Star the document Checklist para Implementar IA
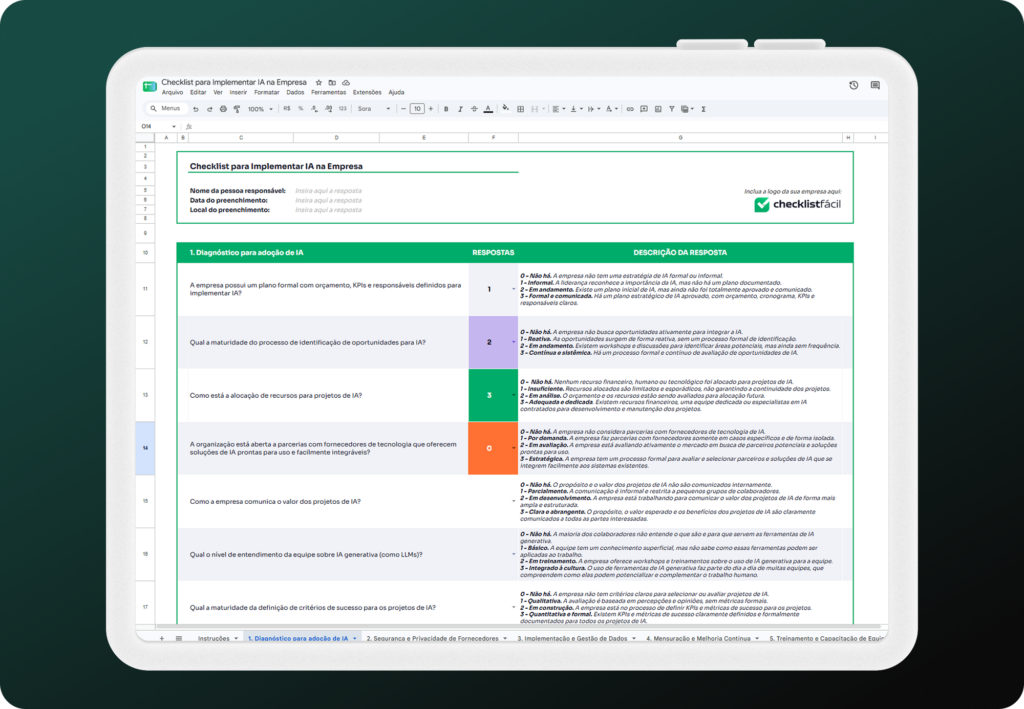This screenshot has width=1024, height=709. 319,82
